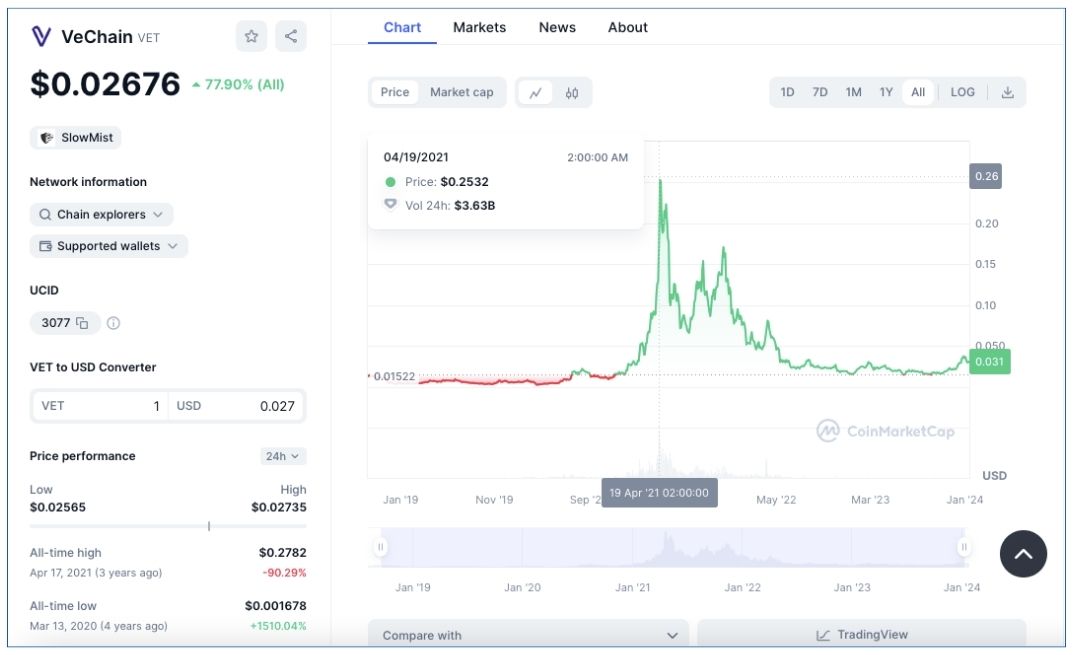
Task: Select the Market cap chart toggle
Action: (x=461, y=92)
